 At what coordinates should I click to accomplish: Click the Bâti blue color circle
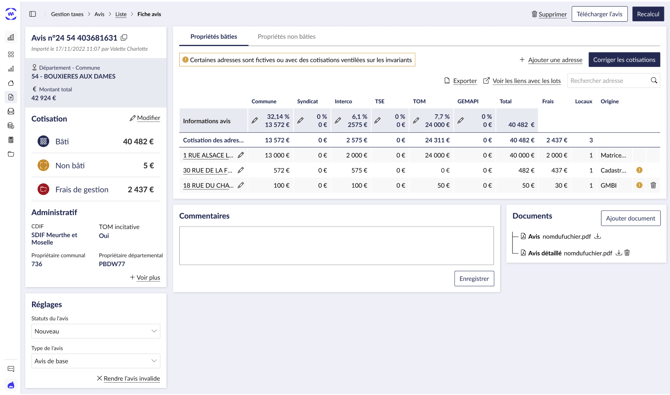pos(43,141)
